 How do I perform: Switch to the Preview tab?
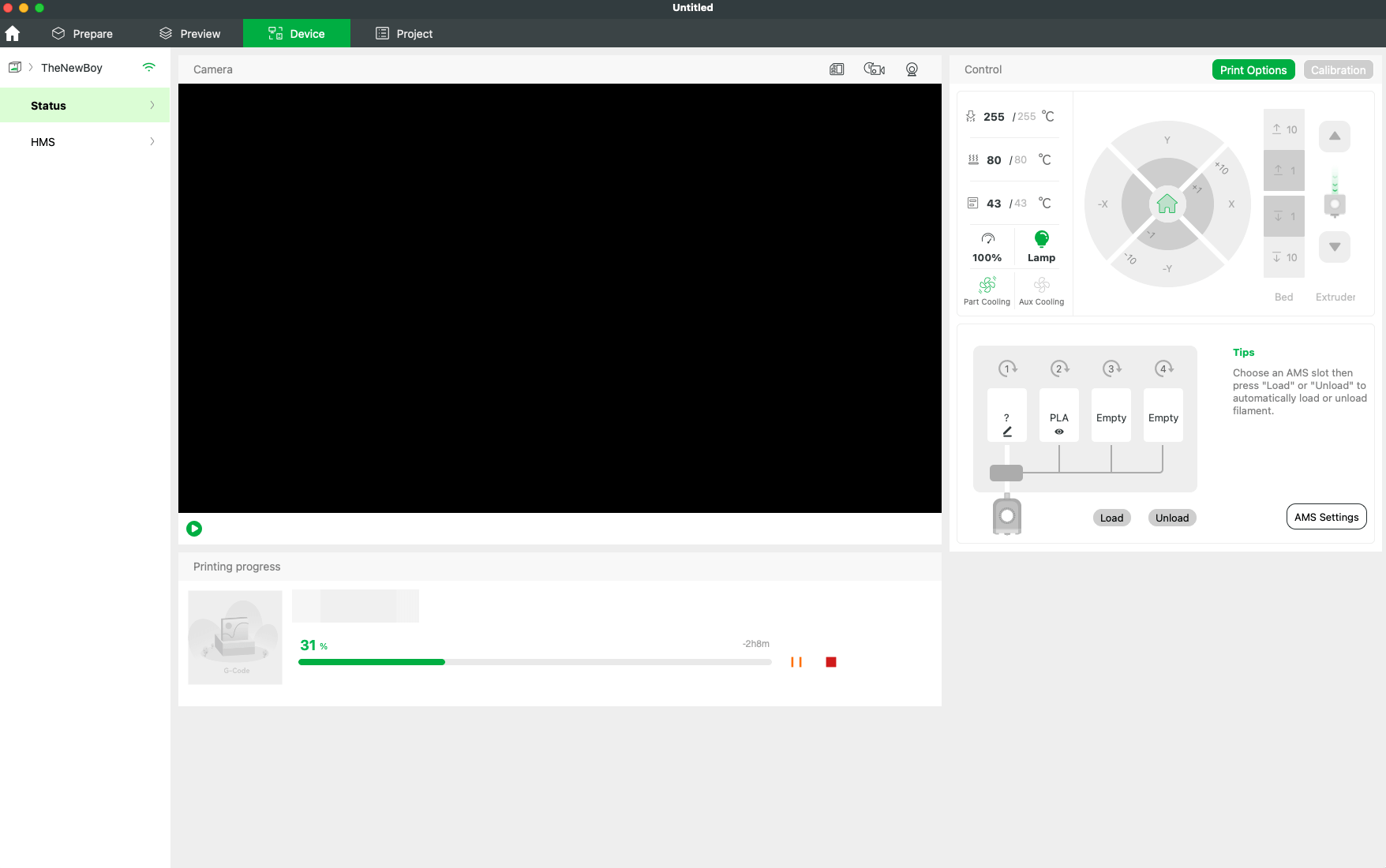189,34
